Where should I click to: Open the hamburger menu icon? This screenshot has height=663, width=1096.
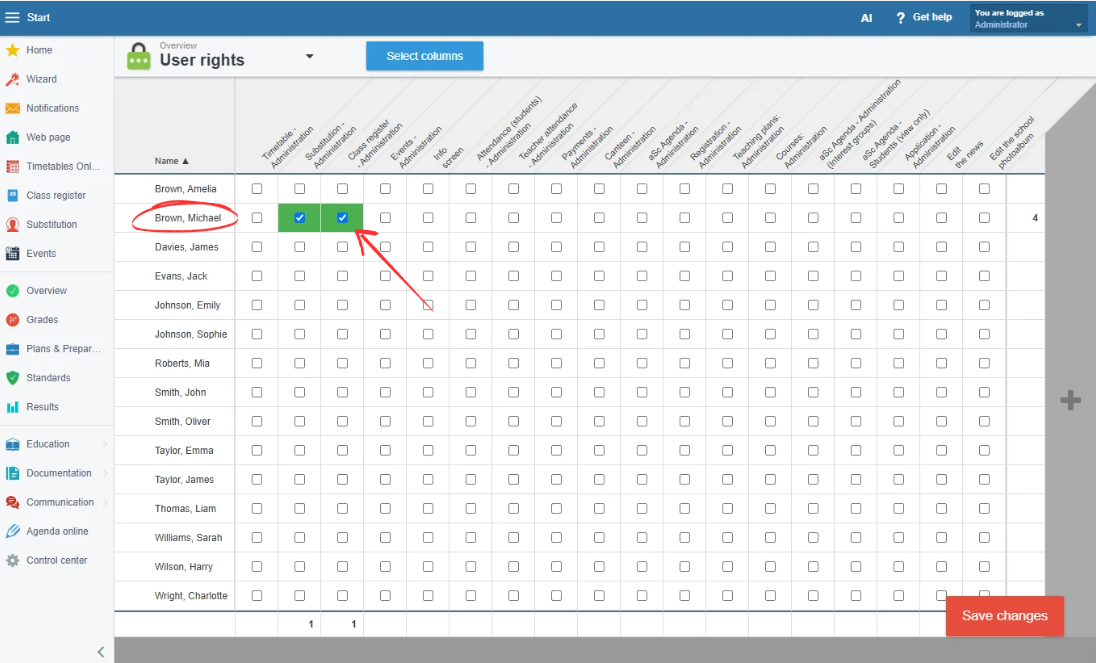tap(12, 17)
